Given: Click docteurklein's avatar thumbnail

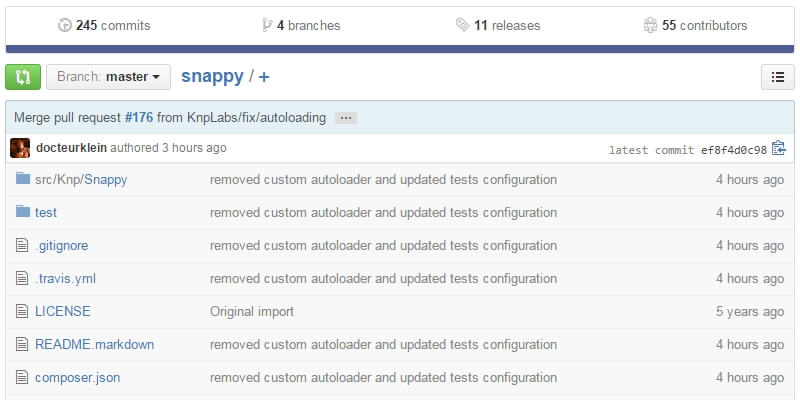Looking at the screenshot, I should point(20,148).
